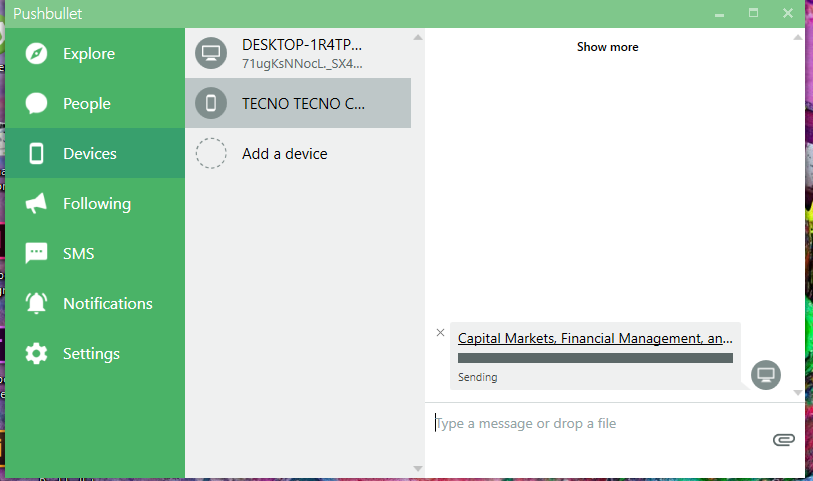Screen dimensions: 813x481
Task: Click the sender monitor icon beside the push
Action: [766, 375]
